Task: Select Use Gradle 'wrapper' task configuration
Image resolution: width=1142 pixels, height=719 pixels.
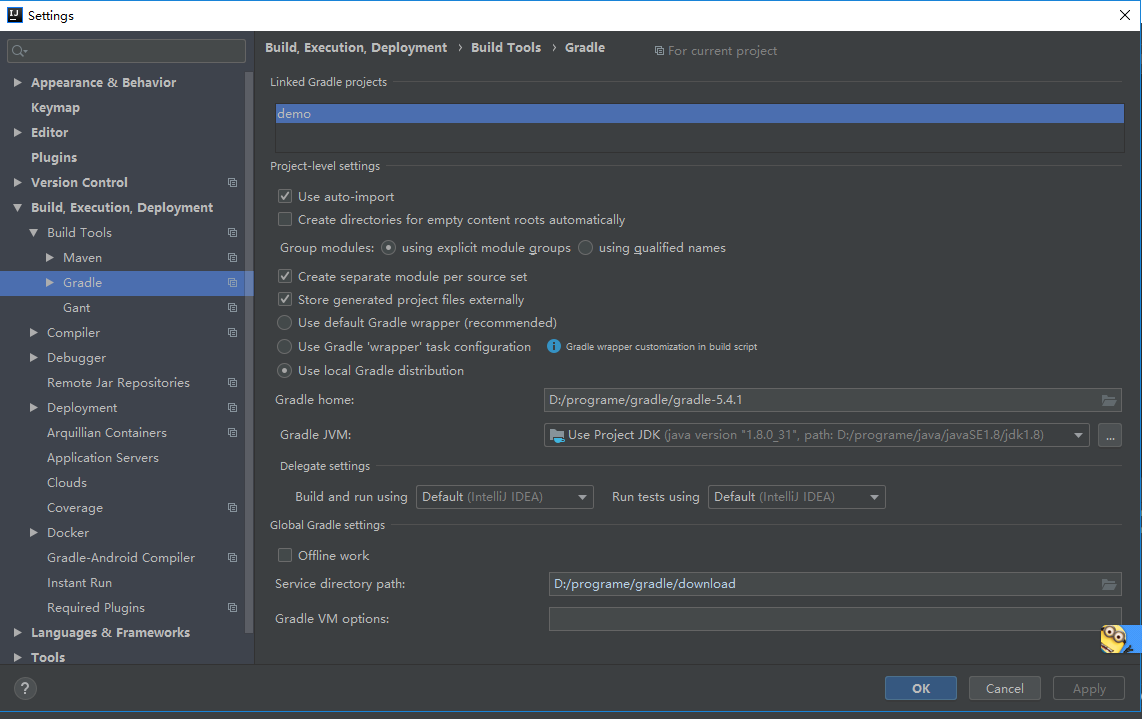Action: [285, 347]
